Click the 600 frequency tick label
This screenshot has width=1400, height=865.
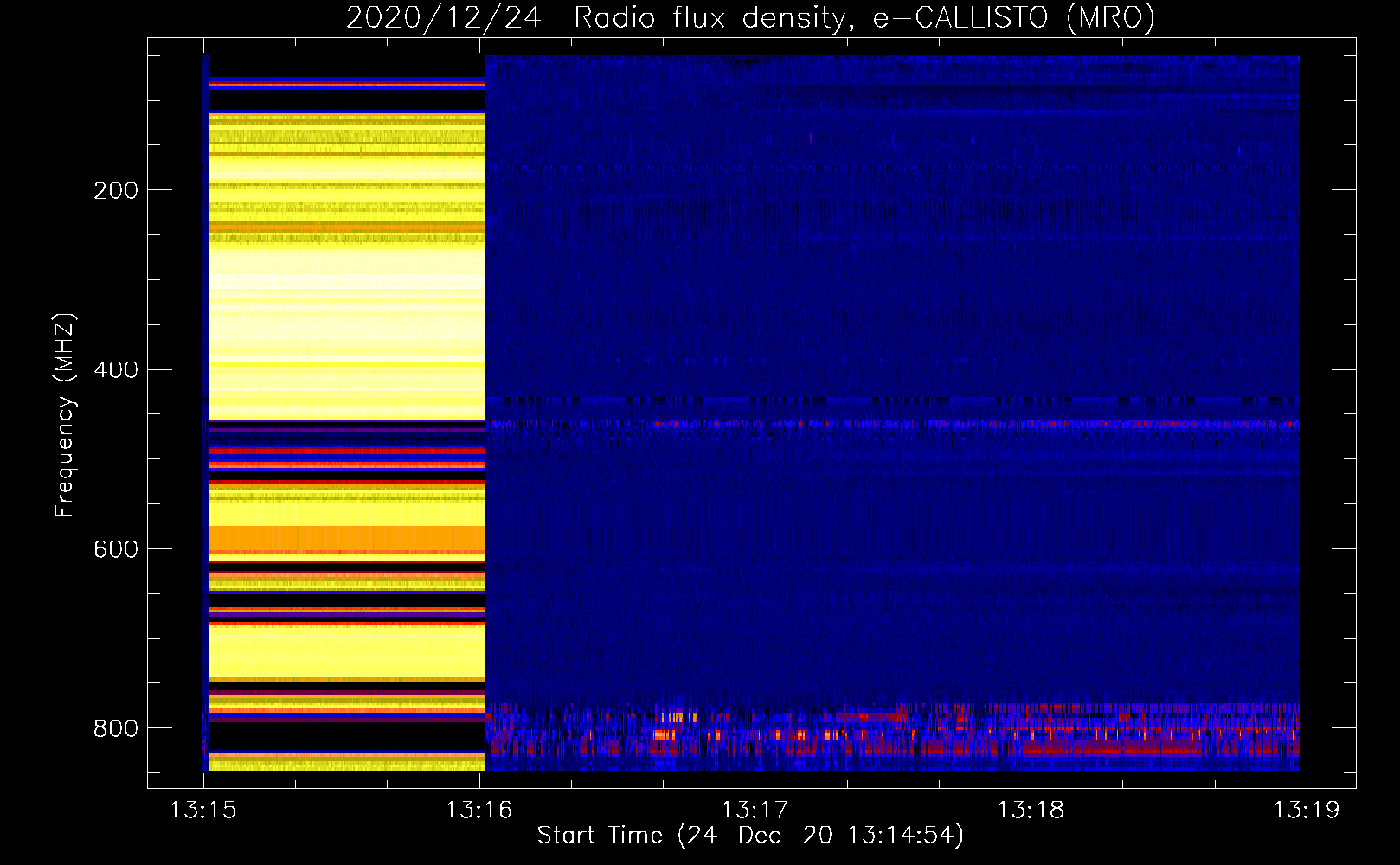(116, 550)
